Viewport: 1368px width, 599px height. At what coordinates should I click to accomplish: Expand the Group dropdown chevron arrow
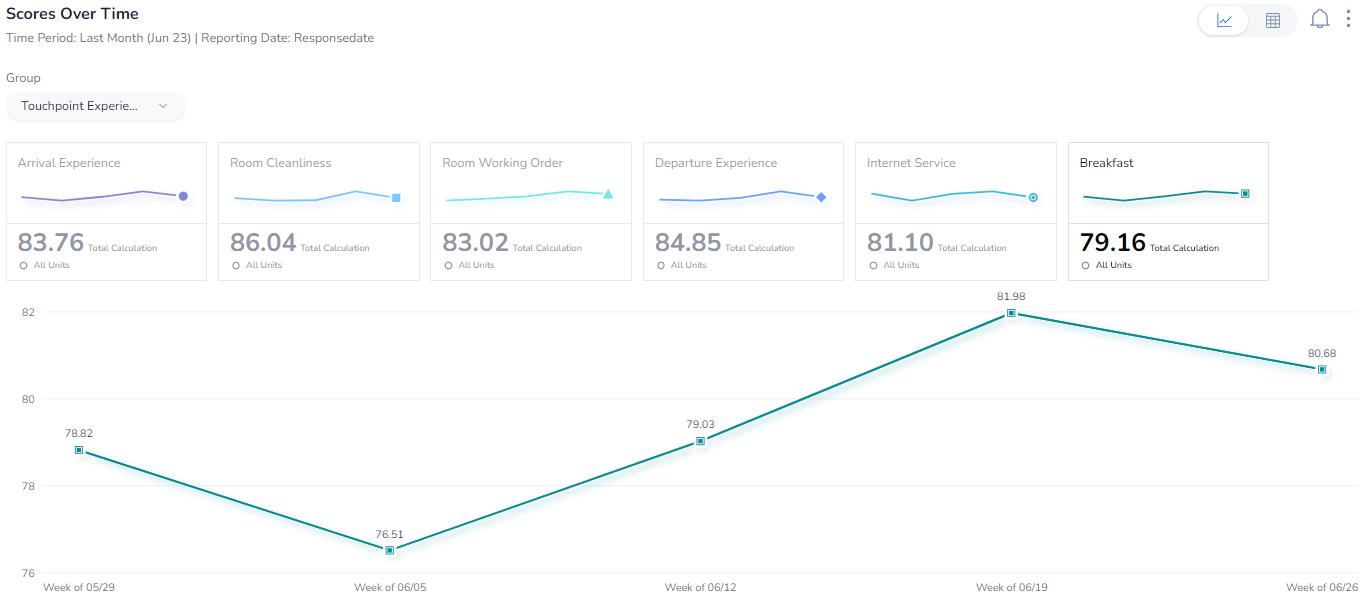coord(163,106)
